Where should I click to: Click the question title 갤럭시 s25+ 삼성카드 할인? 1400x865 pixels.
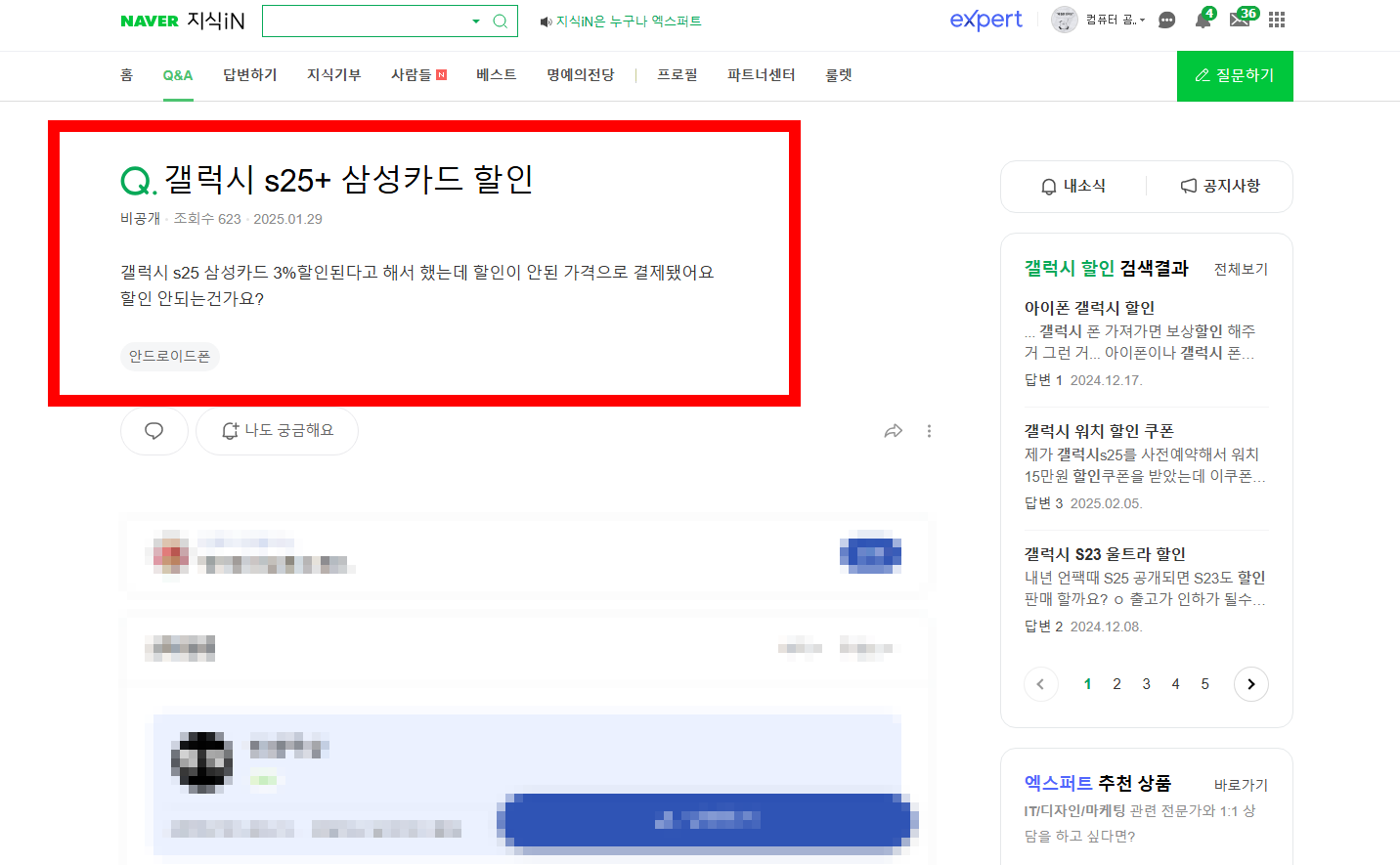click(349, 180)
